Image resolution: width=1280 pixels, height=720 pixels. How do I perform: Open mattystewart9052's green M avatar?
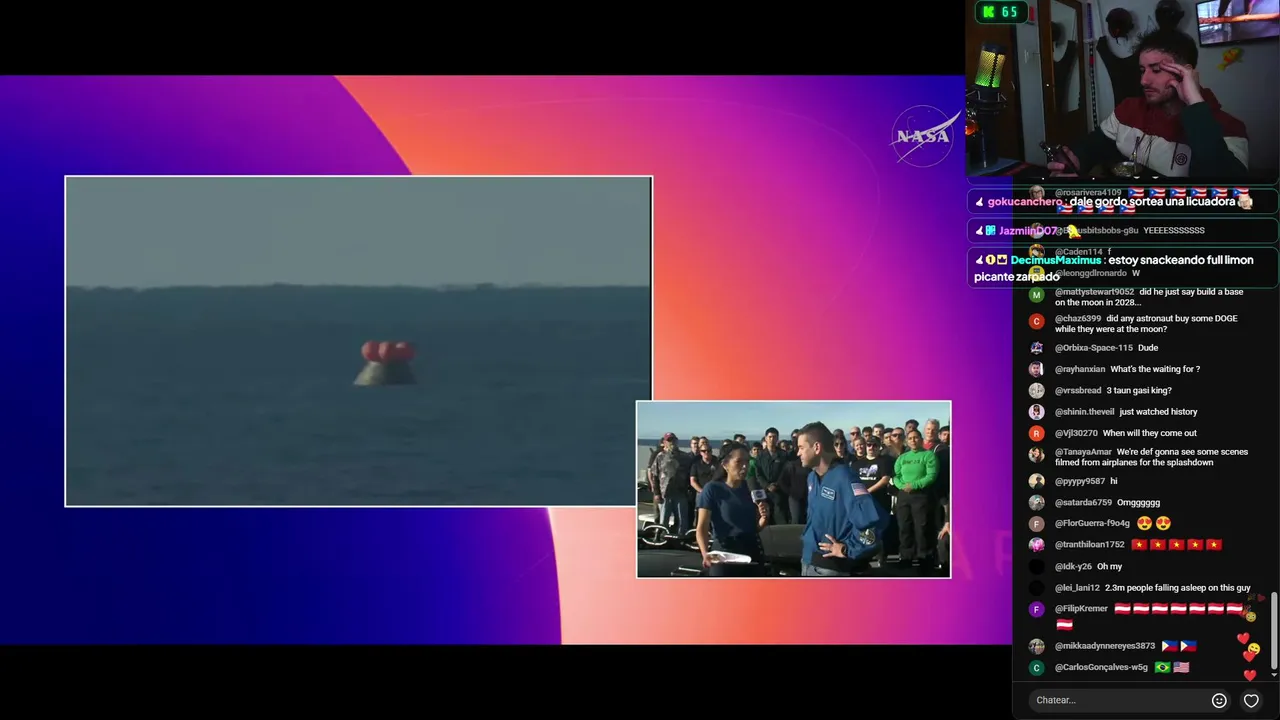(1037, 296)
